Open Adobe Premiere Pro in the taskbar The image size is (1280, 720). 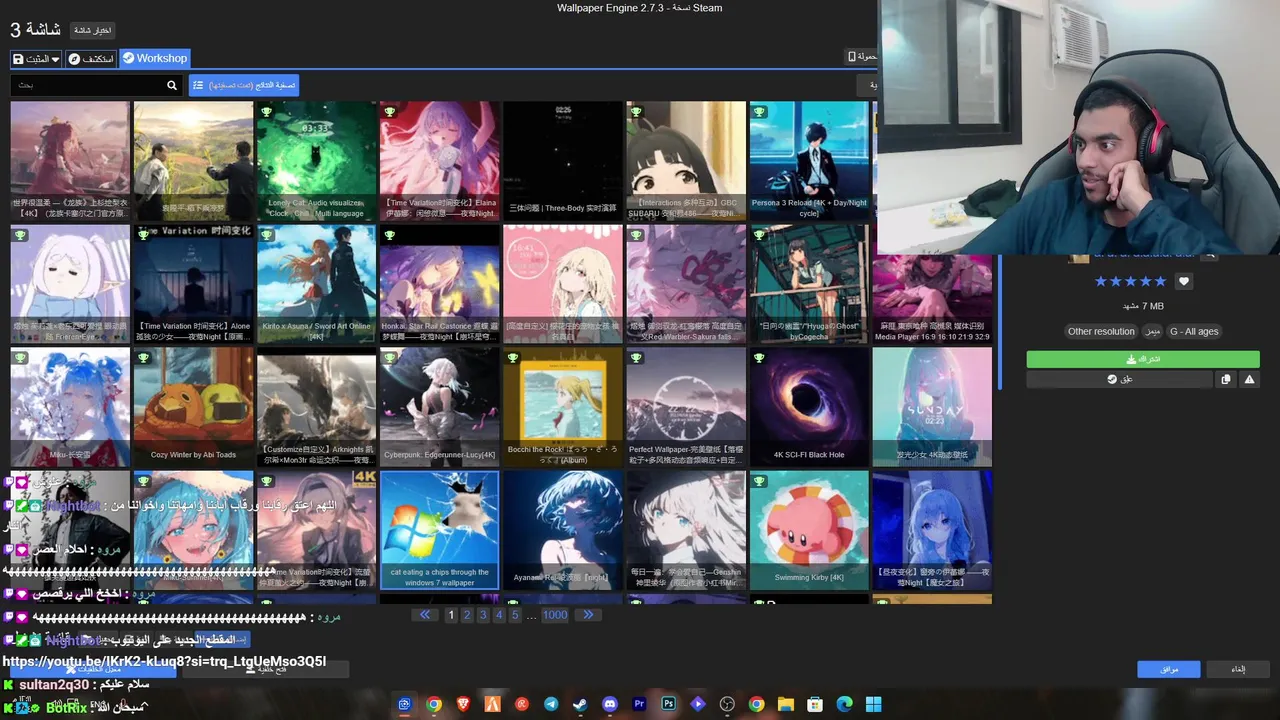point(639,704)
